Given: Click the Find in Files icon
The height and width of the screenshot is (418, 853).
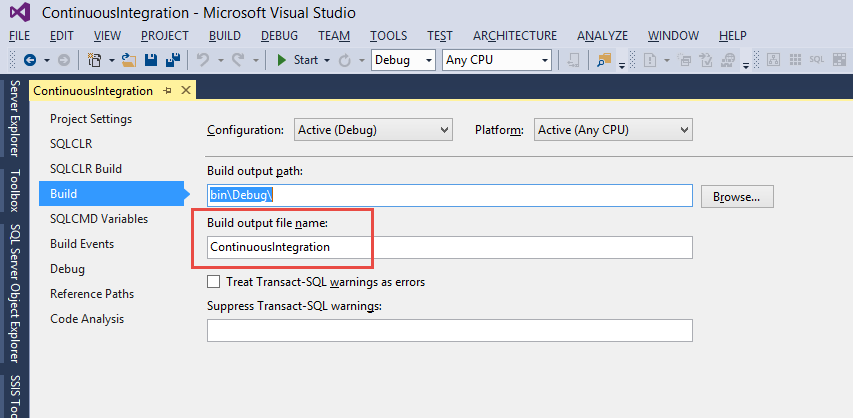Looking at the screenshot, I should [x=604, y=60].
